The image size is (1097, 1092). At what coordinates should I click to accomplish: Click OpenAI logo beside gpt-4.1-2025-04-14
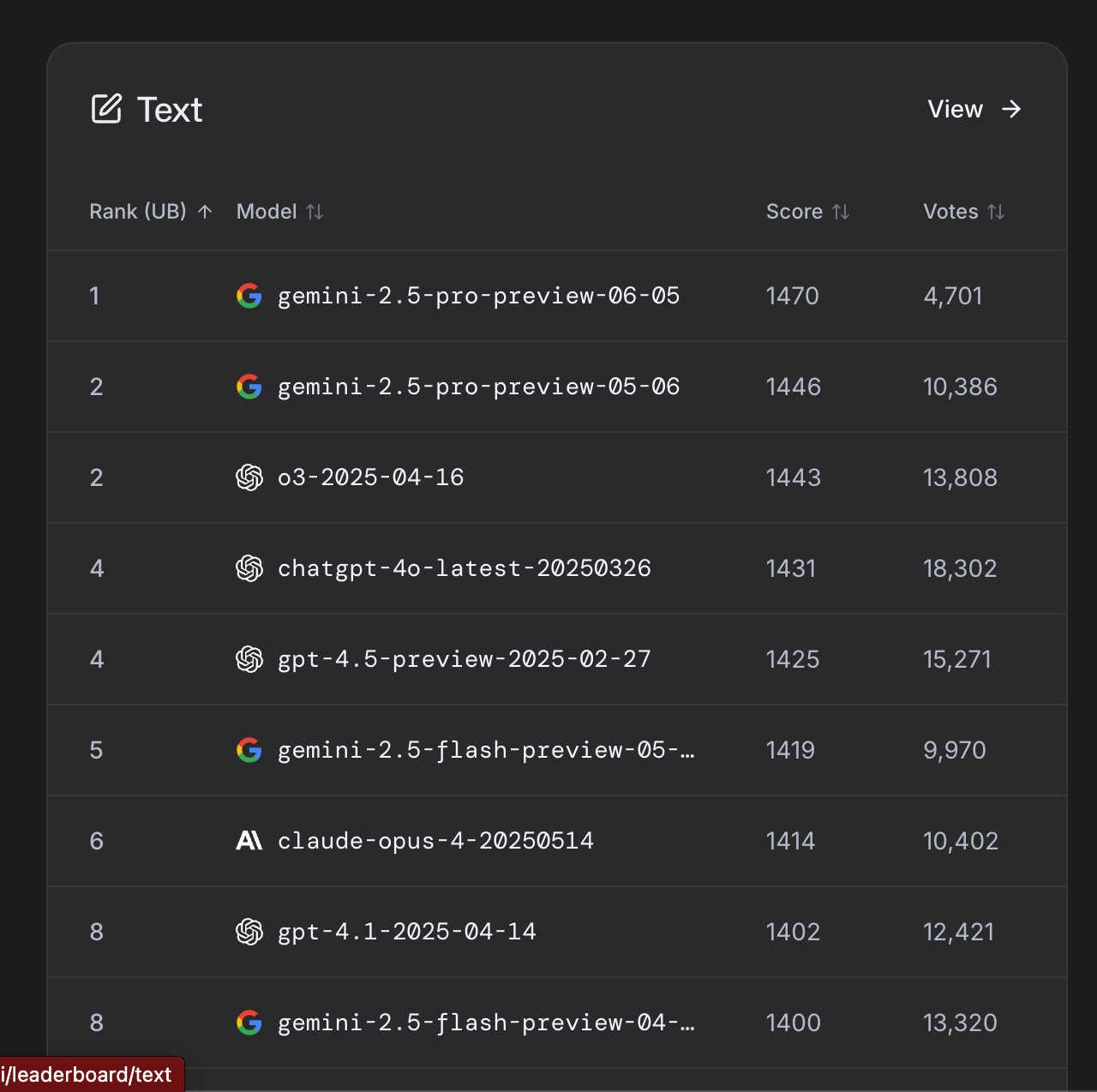pyautogui.click(x=249, y=932)
